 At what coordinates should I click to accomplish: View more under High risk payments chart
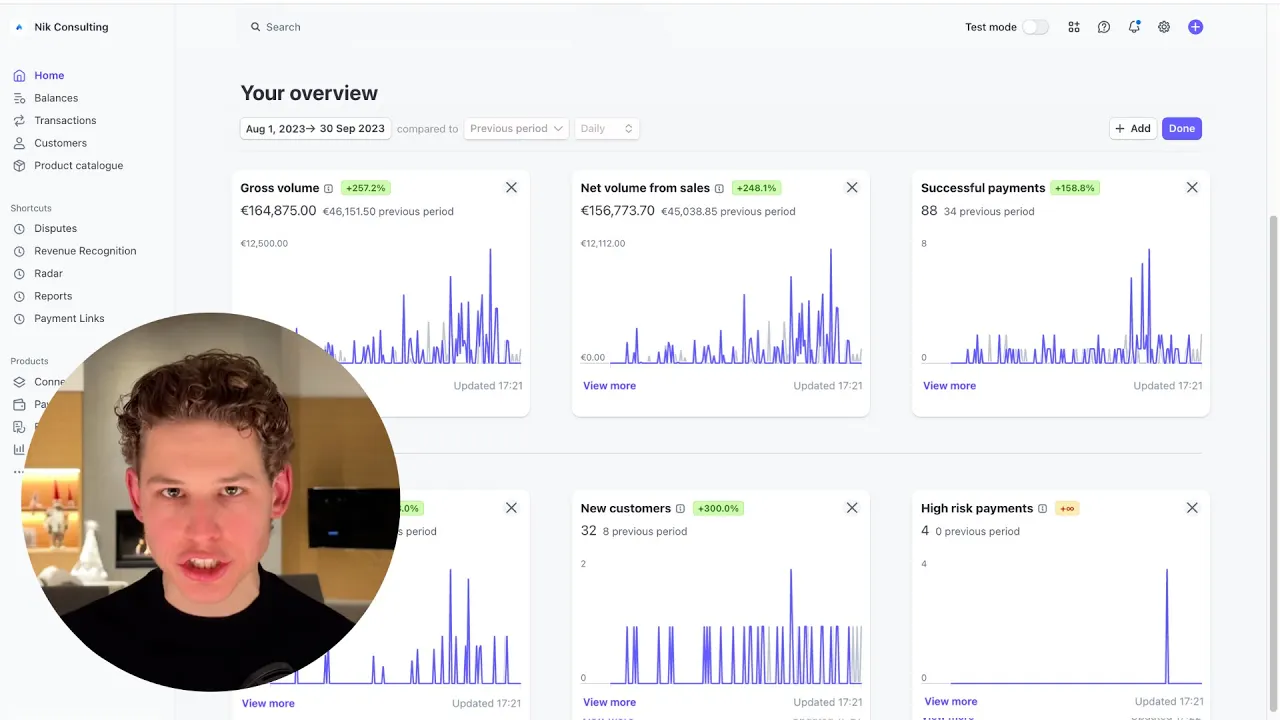pyautogui.click(x=950, y=701)
